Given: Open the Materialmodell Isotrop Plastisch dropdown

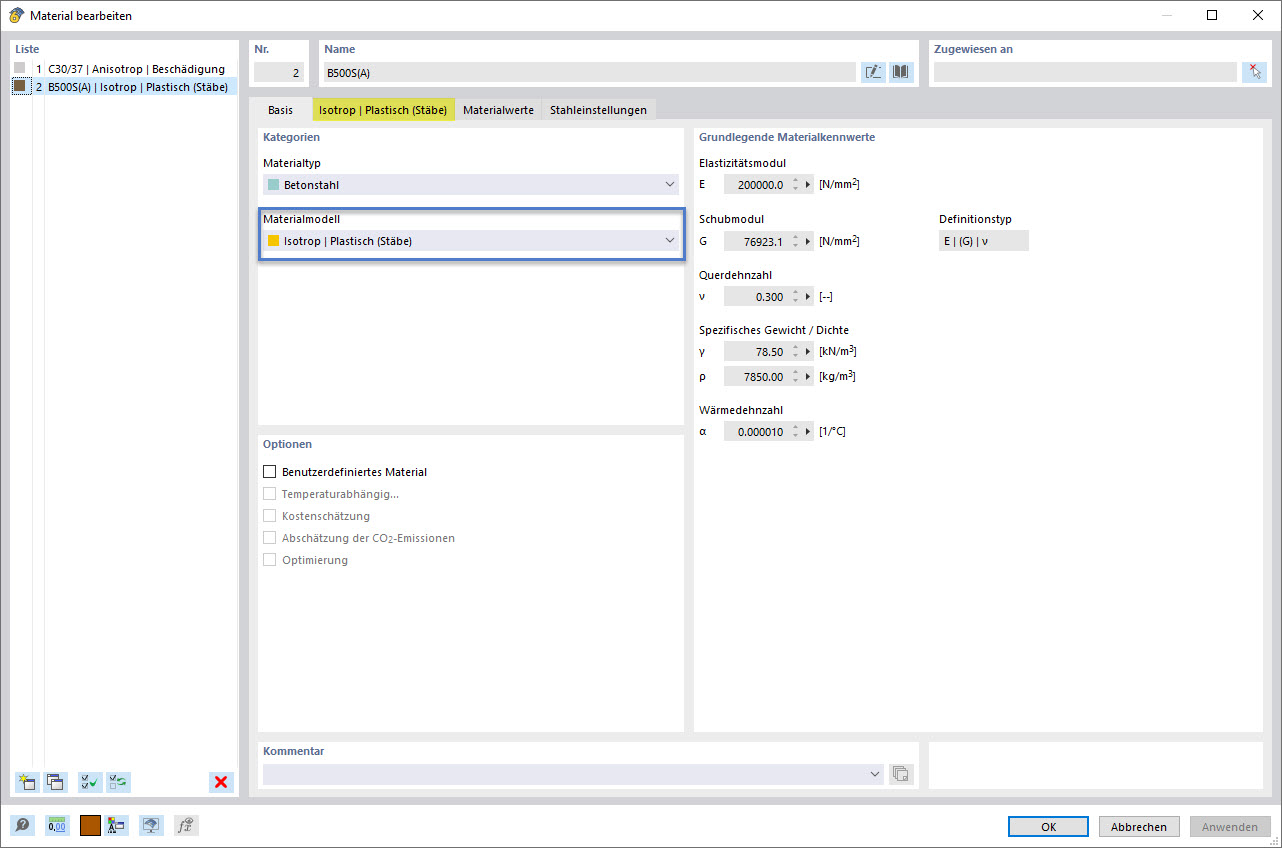Looking at the screenshot, I should [471, 241].
